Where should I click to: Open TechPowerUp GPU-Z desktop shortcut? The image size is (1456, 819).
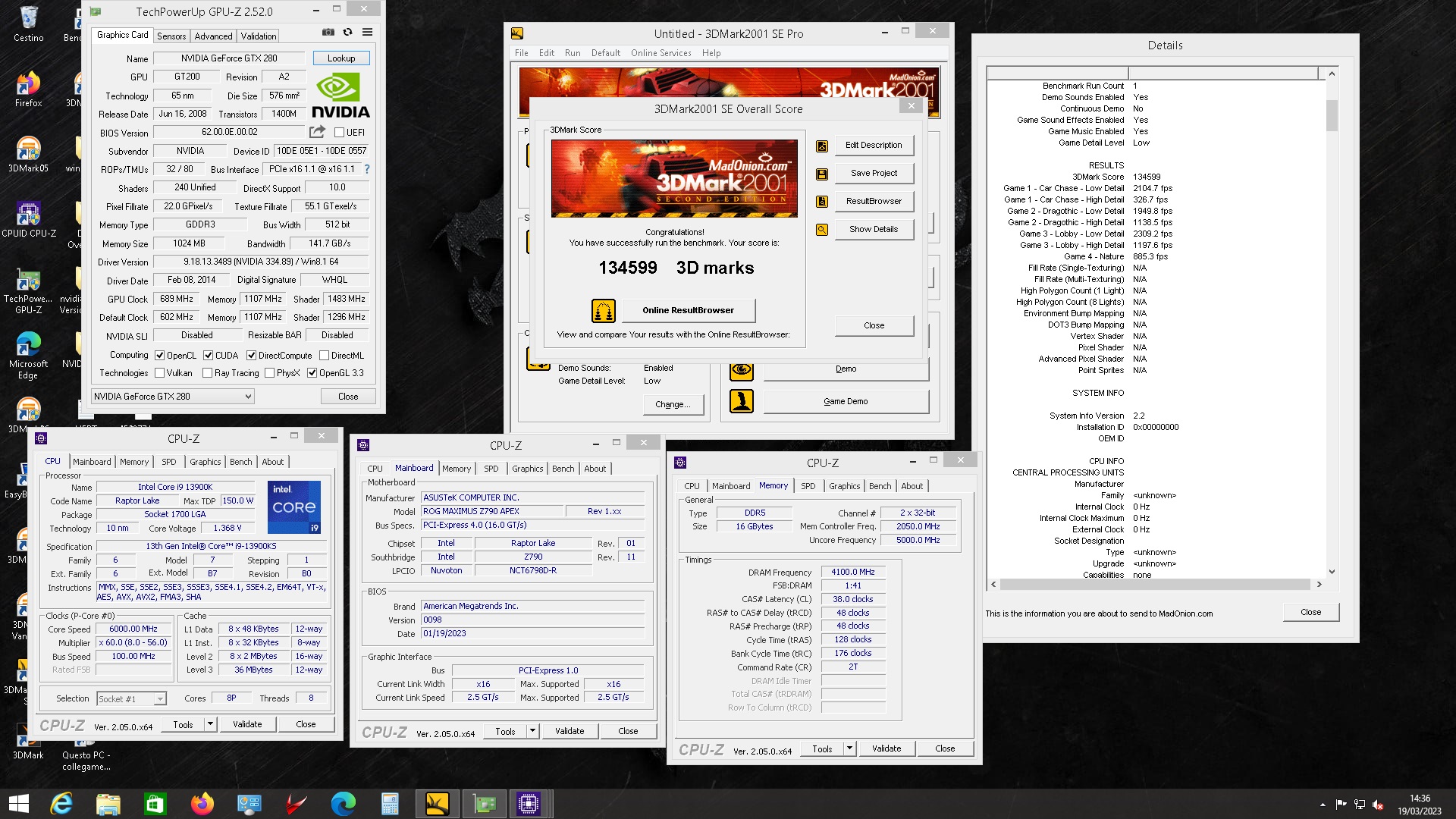coord(28,291)
